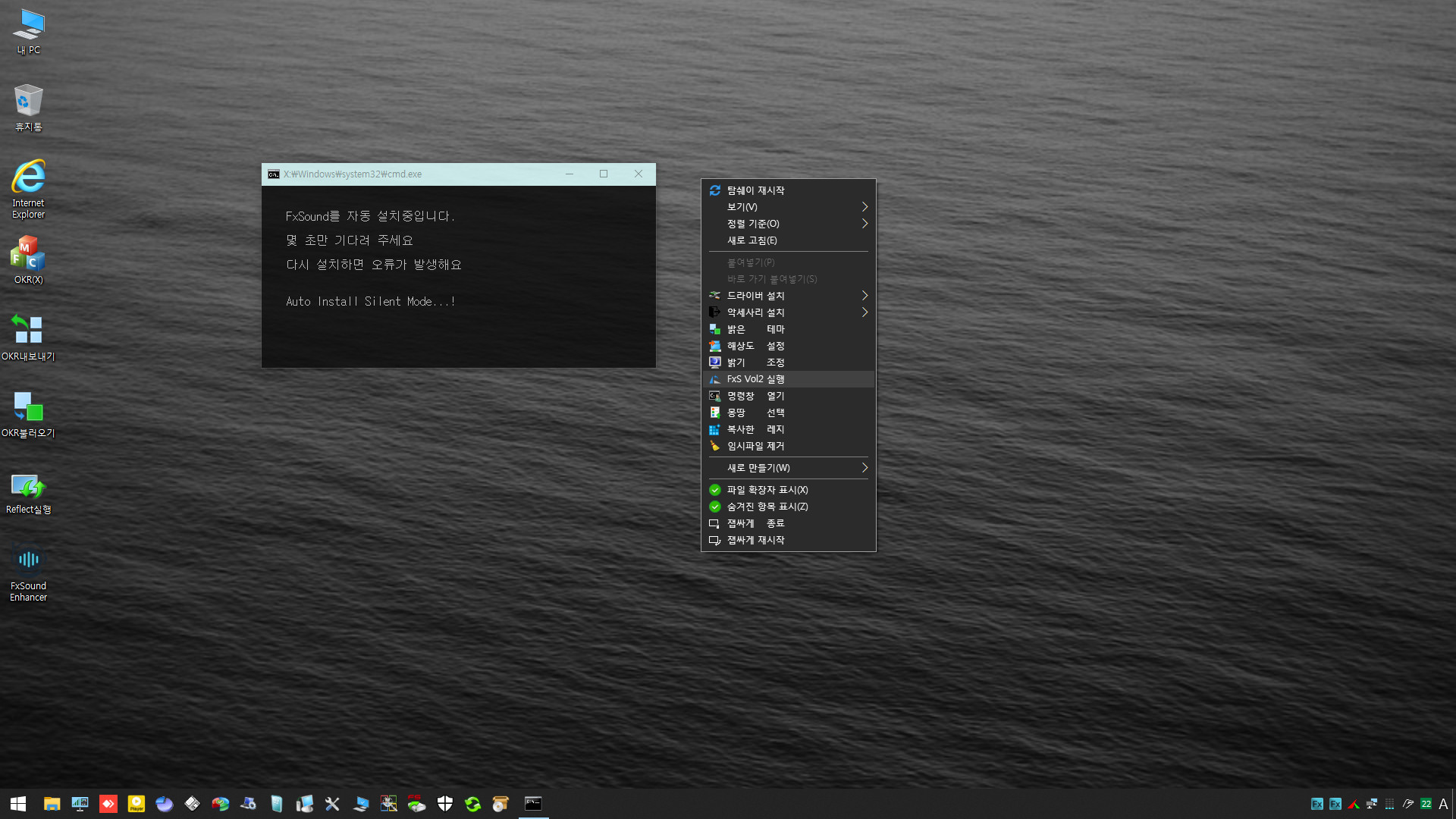
Task: Click the red AnyDesk-style taskbar icon
Action: (108, 804)
